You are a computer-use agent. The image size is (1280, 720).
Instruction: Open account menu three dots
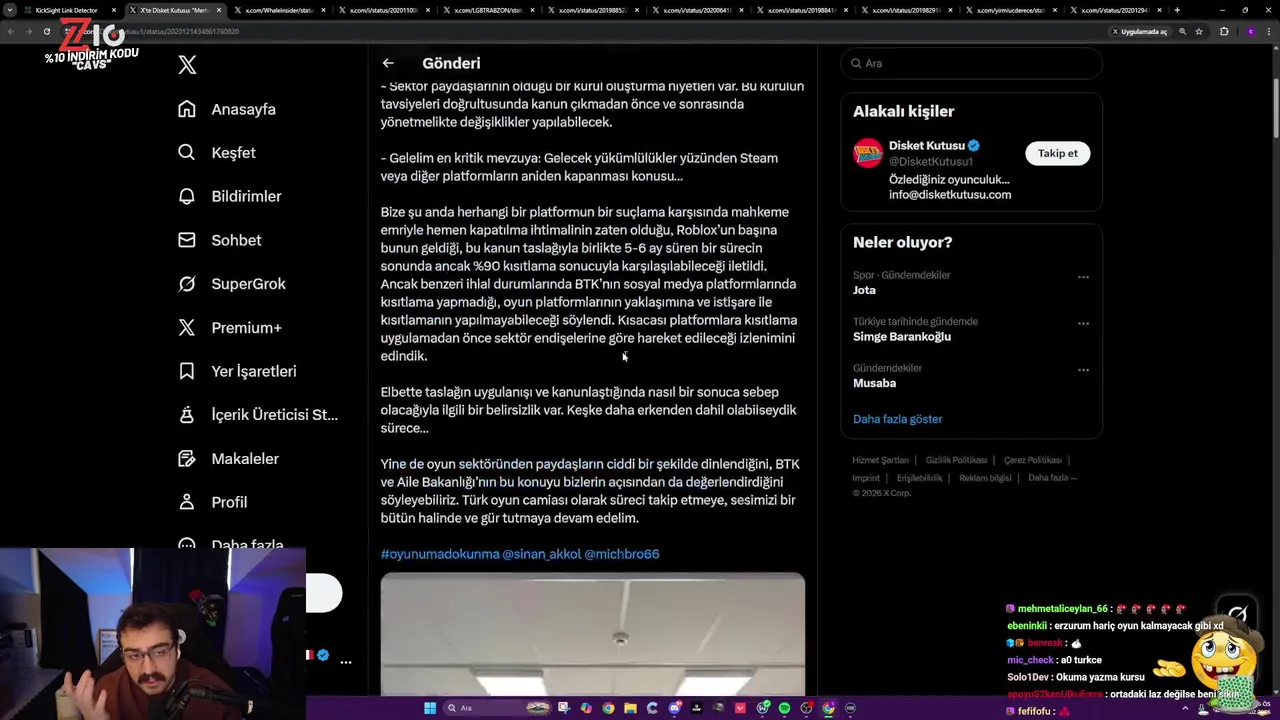pyautogui.click(x=346, y=662)
